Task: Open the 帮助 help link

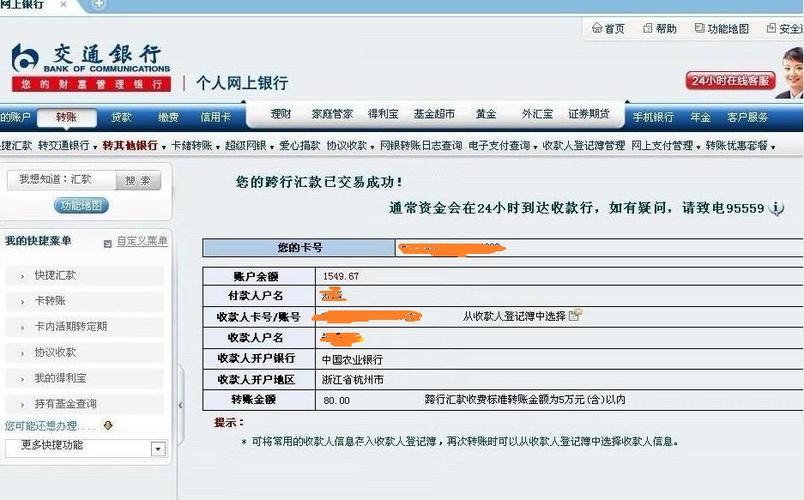Action: tap(660, 29)
